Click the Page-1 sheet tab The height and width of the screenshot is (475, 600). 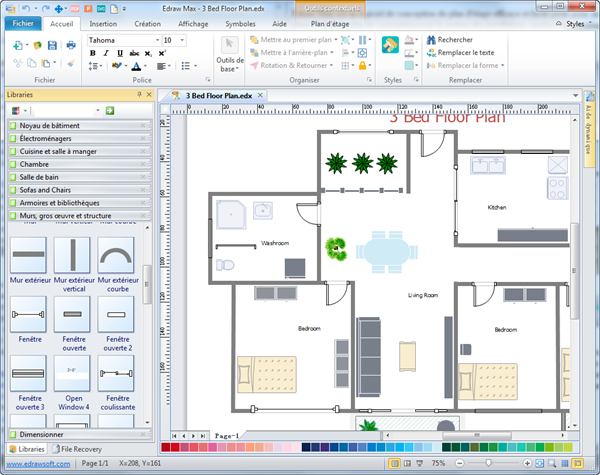[x=227, y=436]
